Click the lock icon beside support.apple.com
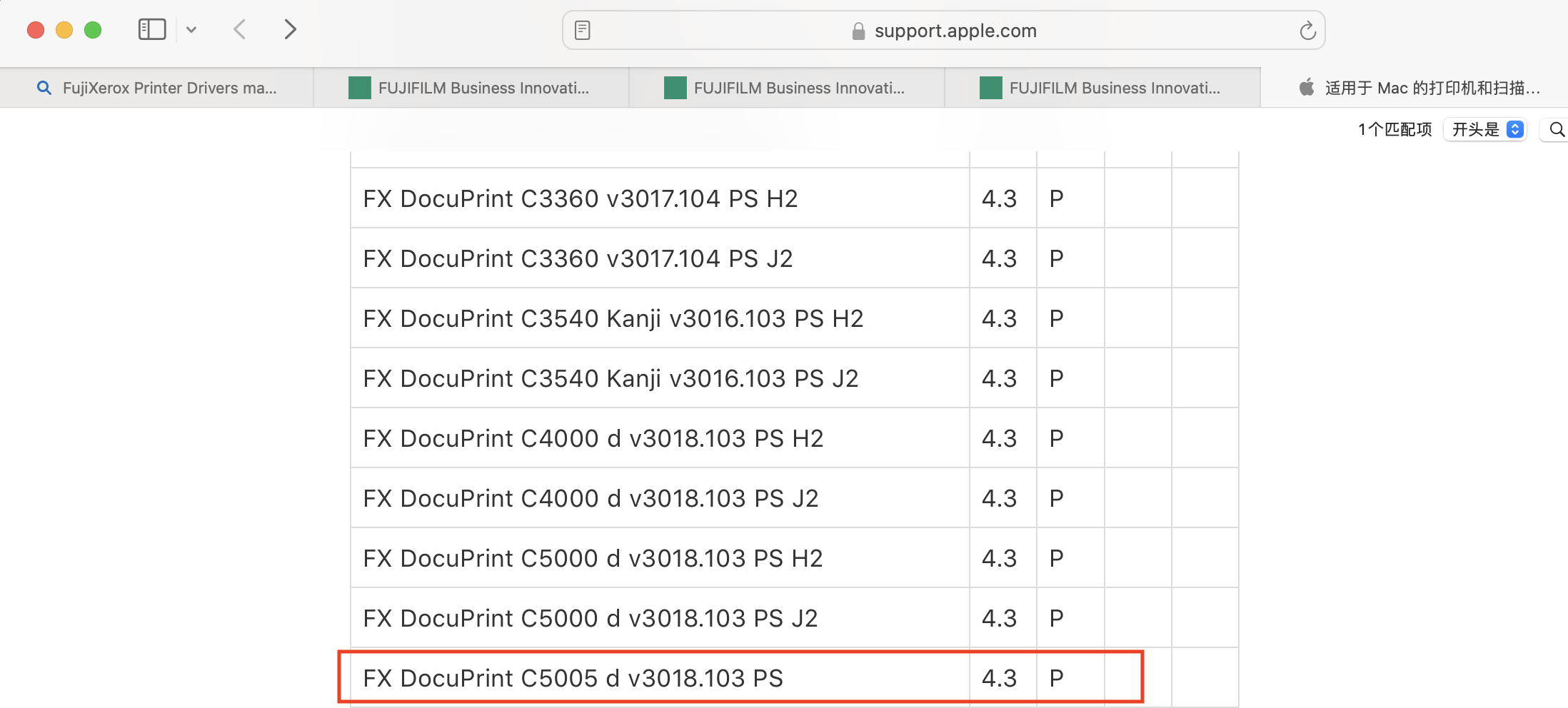The image size is (1568, 708). point(858,31)
